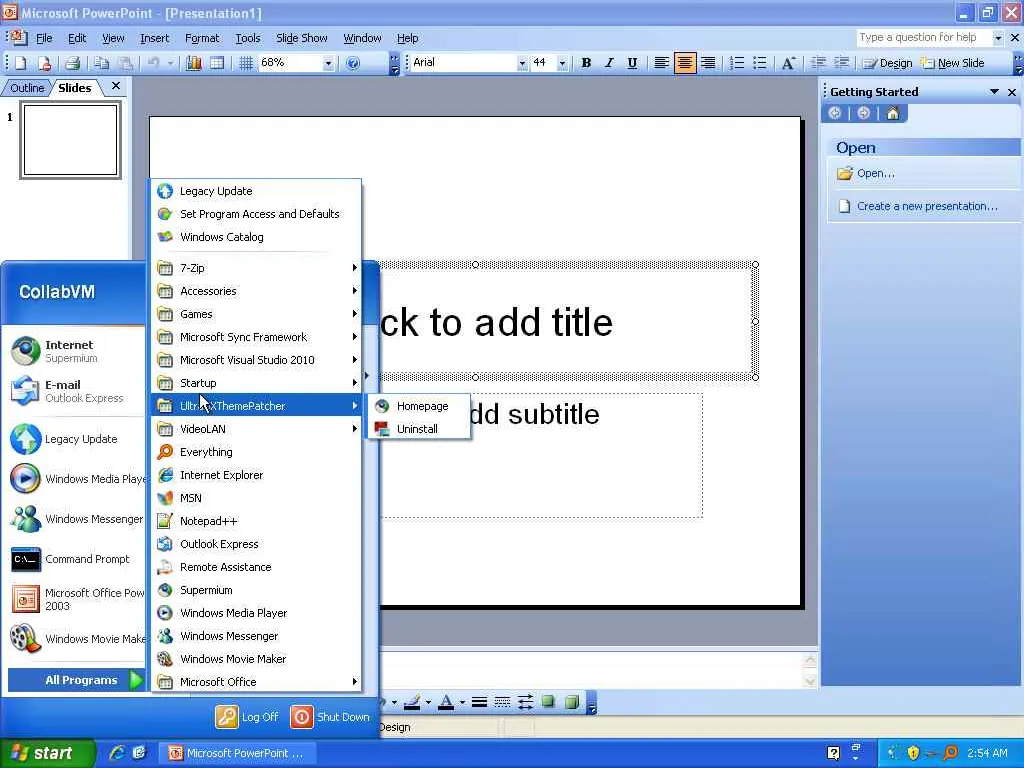Open the Font Color dropdown arrow
Image resolution: width=1024 pixels, height=768 pixels.
pyautogui.click(x=462, y=703)
